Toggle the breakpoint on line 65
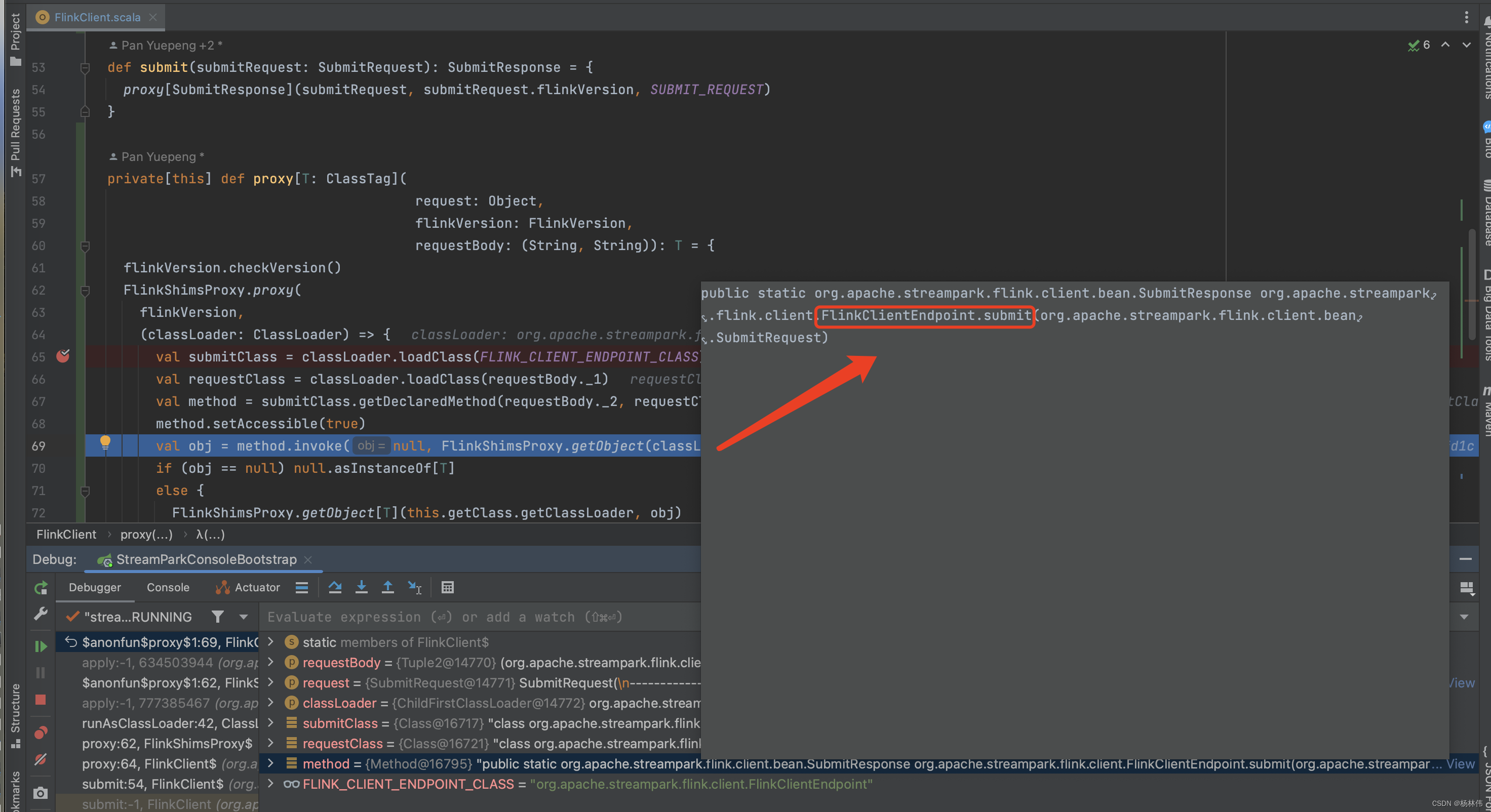Image resolution: width=1491 pixels, height=812 pixels. (62, 356)
